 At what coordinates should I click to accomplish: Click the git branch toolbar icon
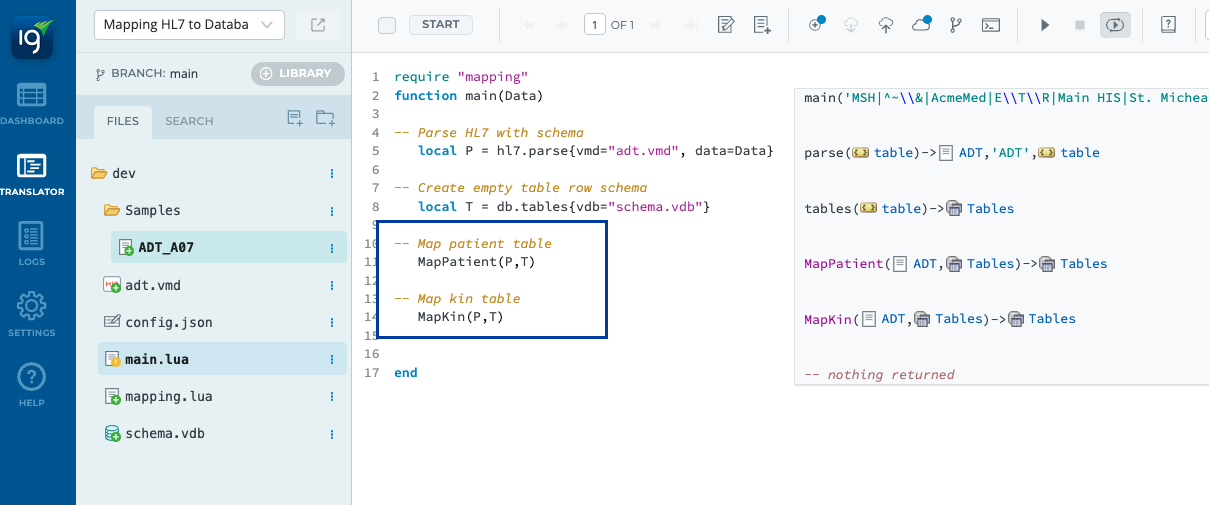coord(955,25)
